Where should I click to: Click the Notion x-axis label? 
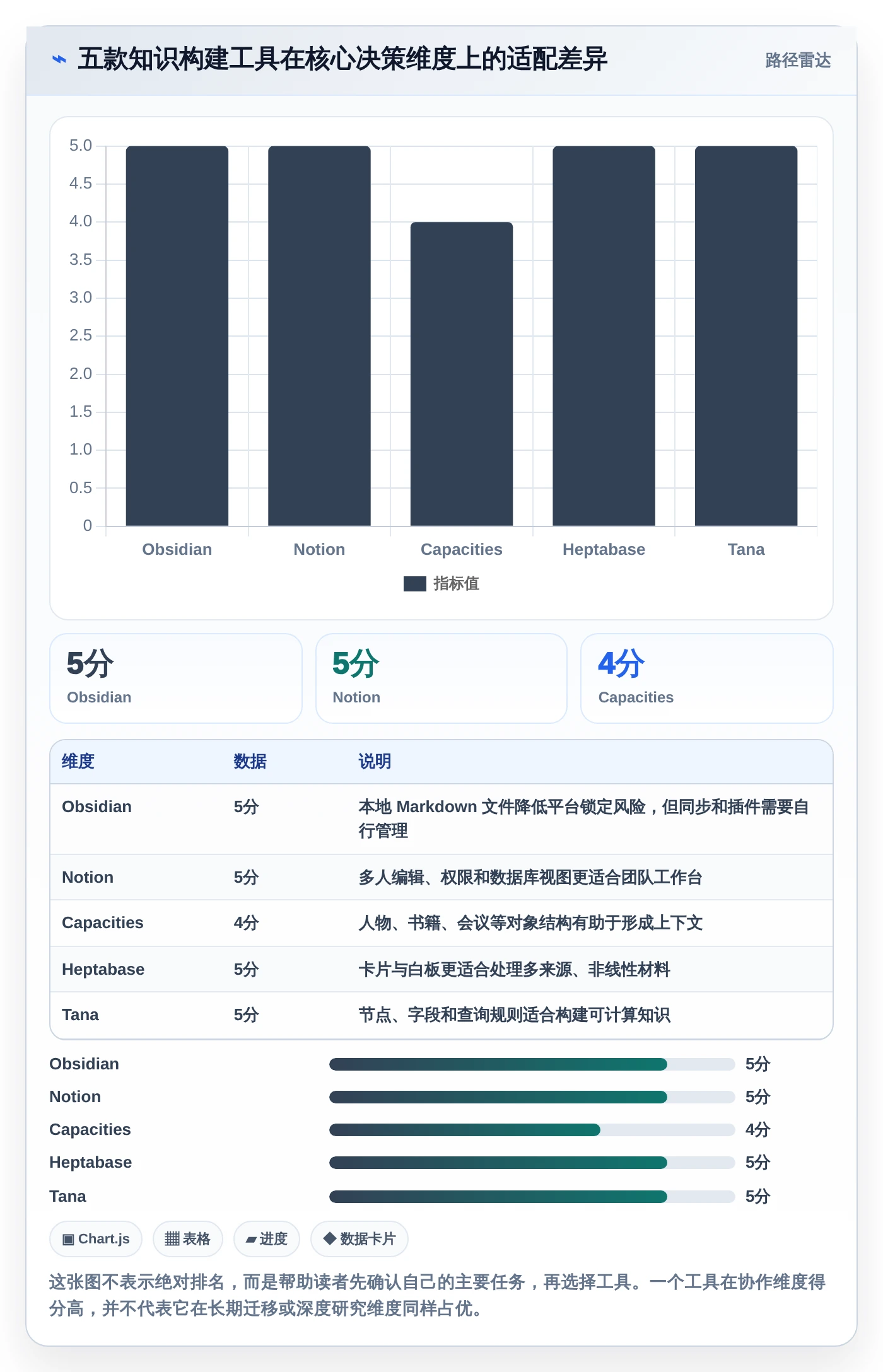[x=319, y=549]
